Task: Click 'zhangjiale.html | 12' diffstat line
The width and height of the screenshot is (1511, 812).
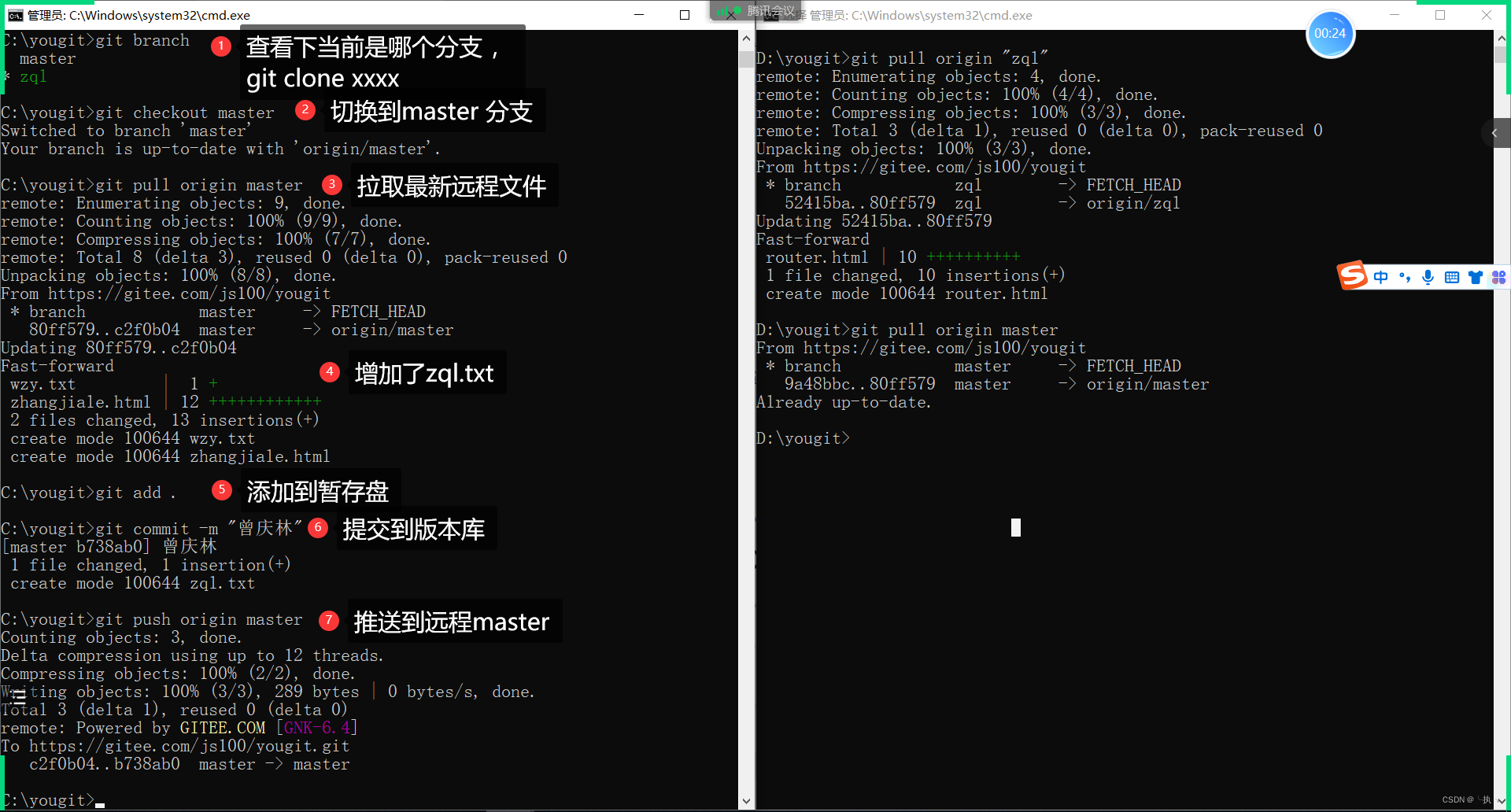Action: 165,402
